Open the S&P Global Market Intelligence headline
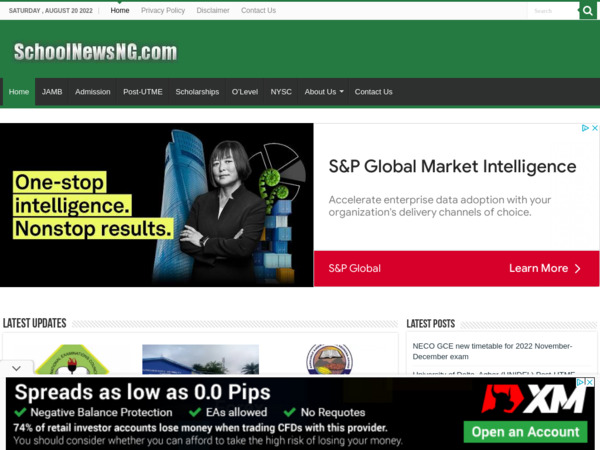This screenshot has width=600, height=450. tap(452, 166)
